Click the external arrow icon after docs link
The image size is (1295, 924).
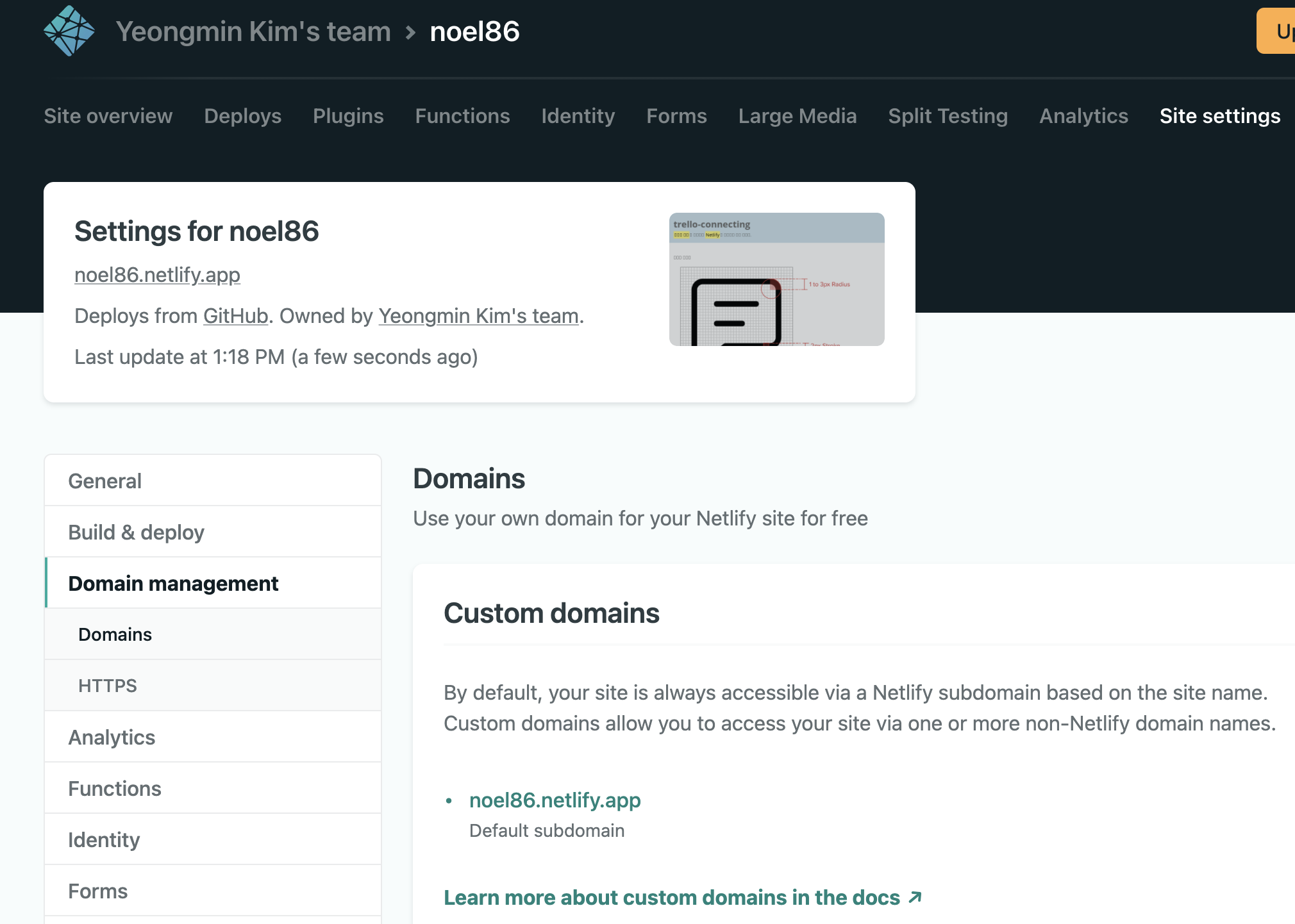pyautogui.click(x=915, y=897)
